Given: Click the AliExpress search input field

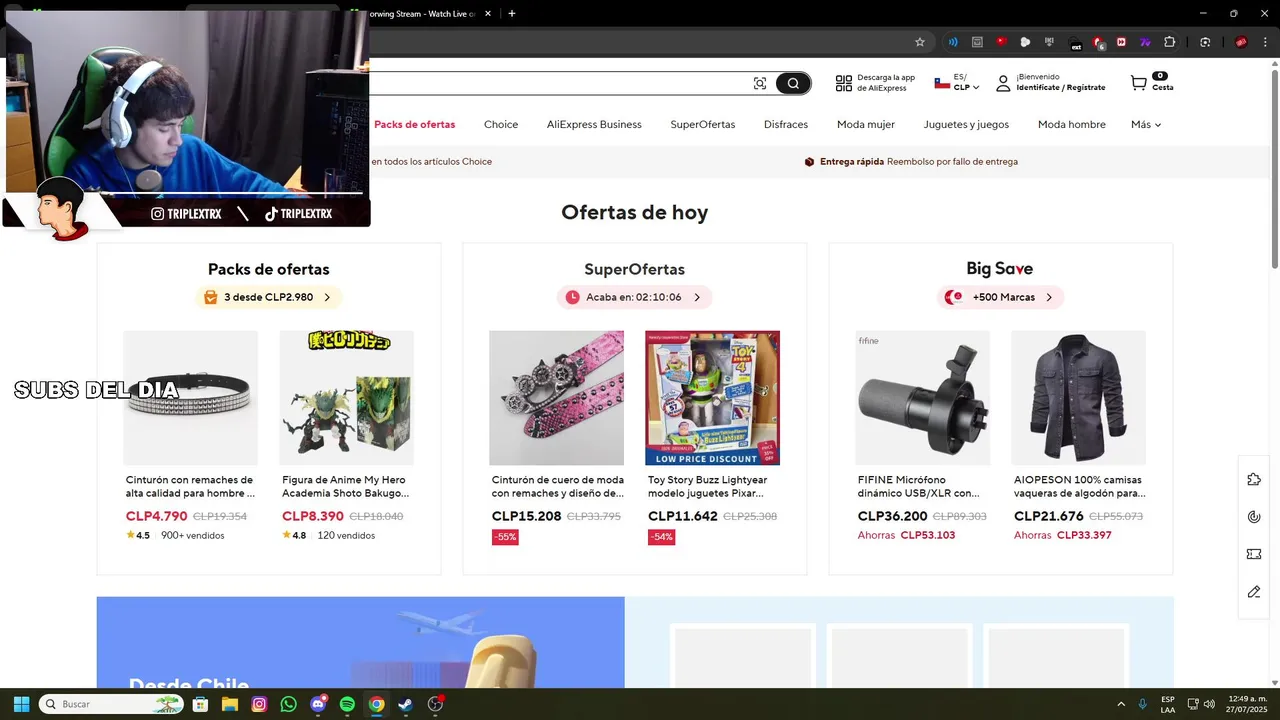Looking at the screenshot, I should click(558, 83).
